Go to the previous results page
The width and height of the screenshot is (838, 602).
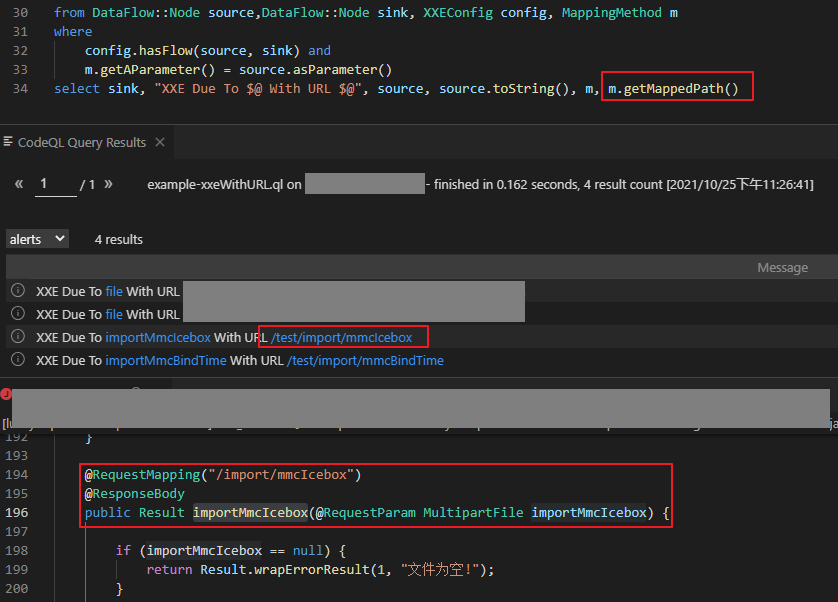click(x=19, y=184)
